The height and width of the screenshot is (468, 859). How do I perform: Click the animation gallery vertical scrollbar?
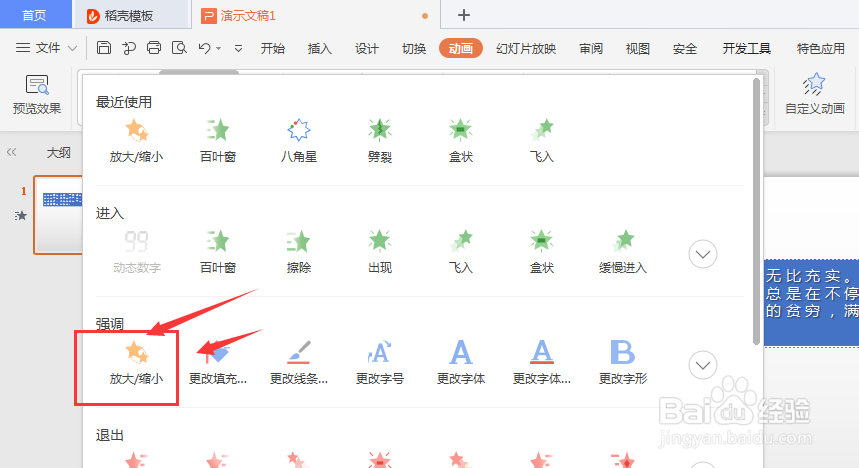(x=756, y=212)
